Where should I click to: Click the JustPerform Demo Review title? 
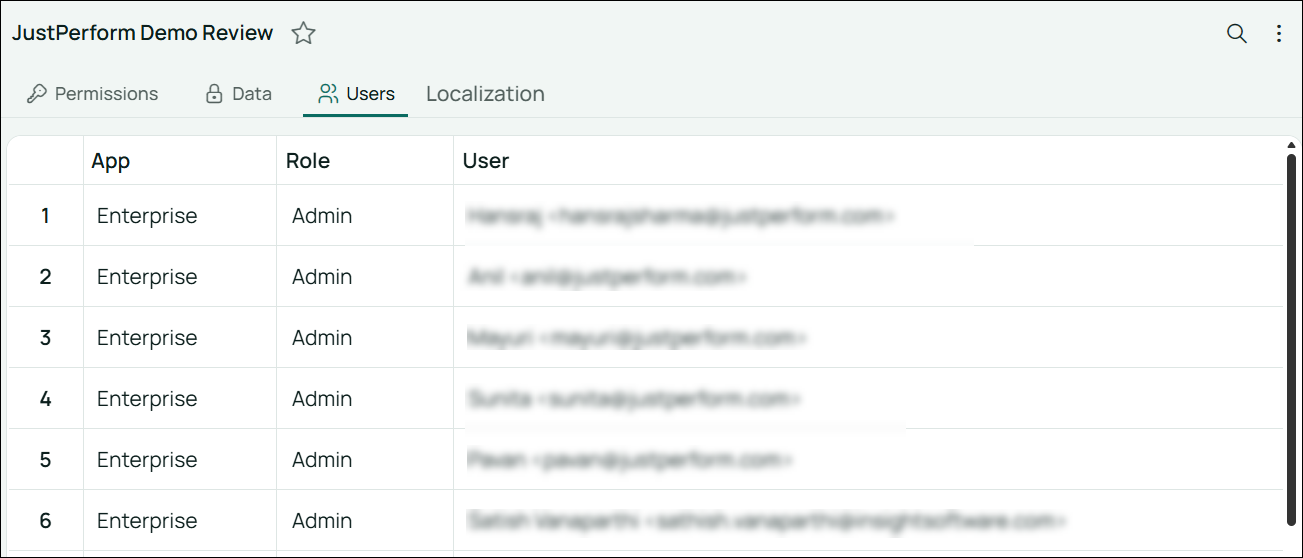(142, 33)
